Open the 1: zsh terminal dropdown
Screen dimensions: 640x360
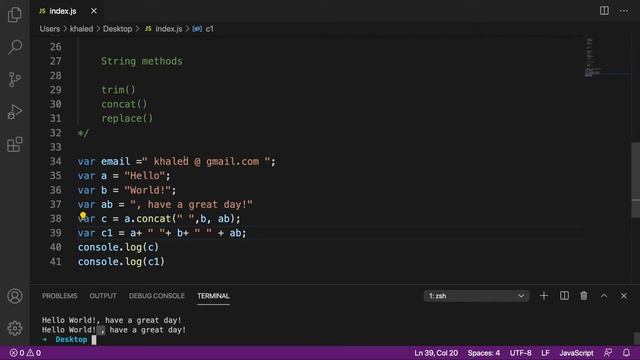pyautogui.click(x=476, y=296)
